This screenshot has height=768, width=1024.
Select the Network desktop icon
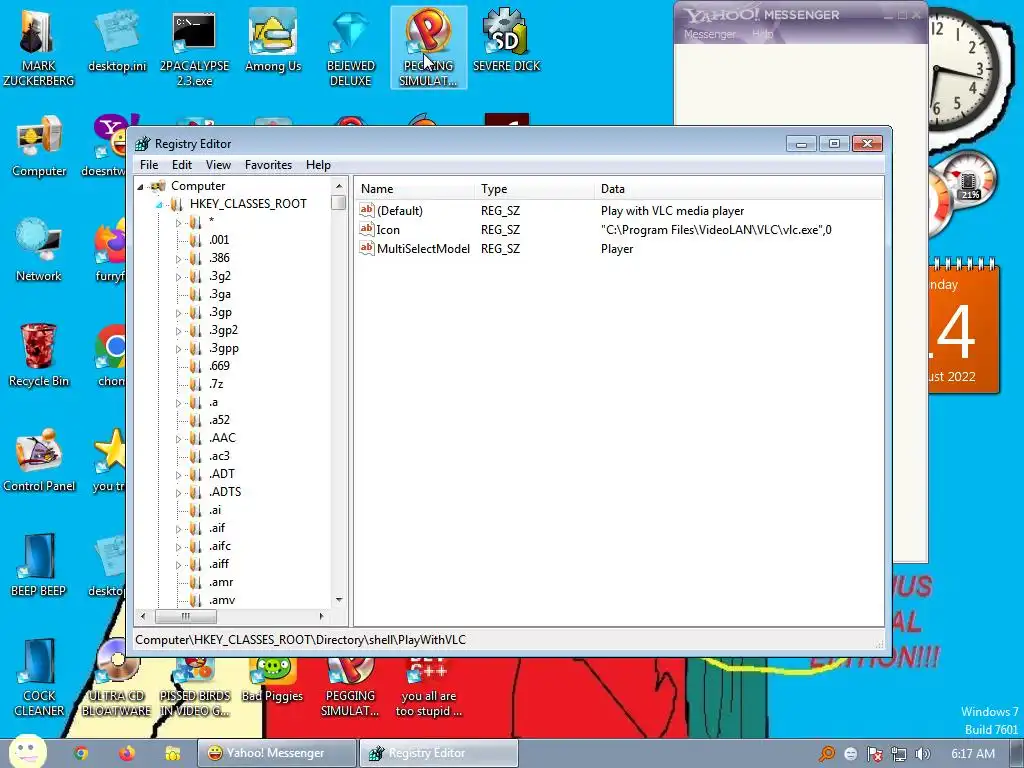coord(39,251)
